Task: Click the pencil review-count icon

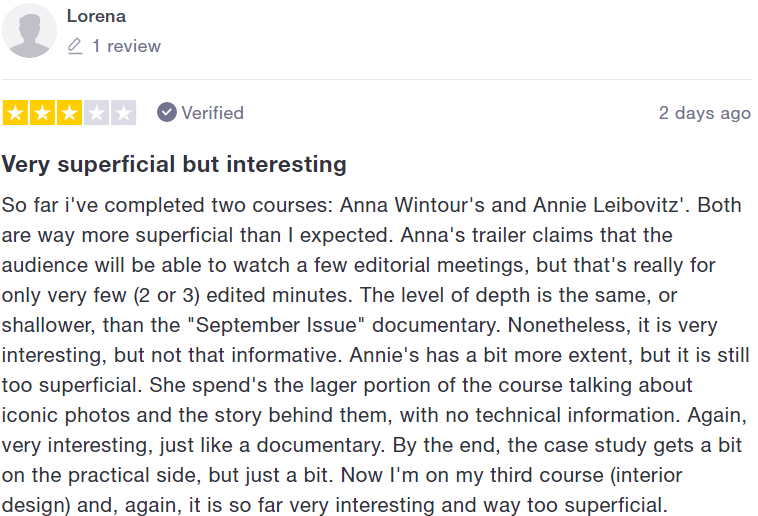Action: pos(75,46)
